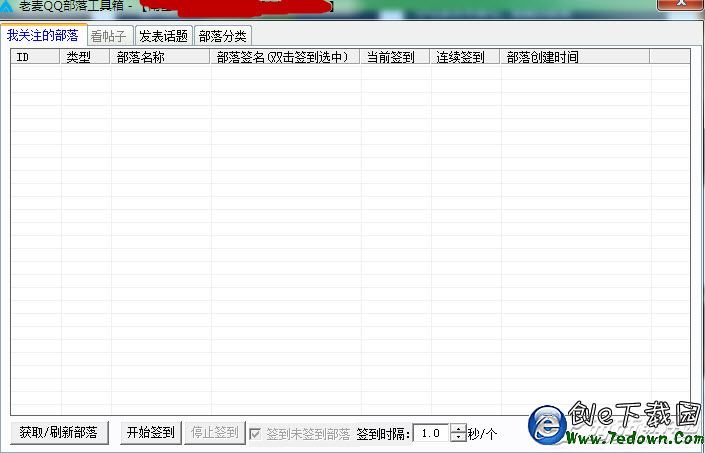The image size is (705, 453).
Task: Click the 获取/刷新部落 button
Action: pos(59,433)
